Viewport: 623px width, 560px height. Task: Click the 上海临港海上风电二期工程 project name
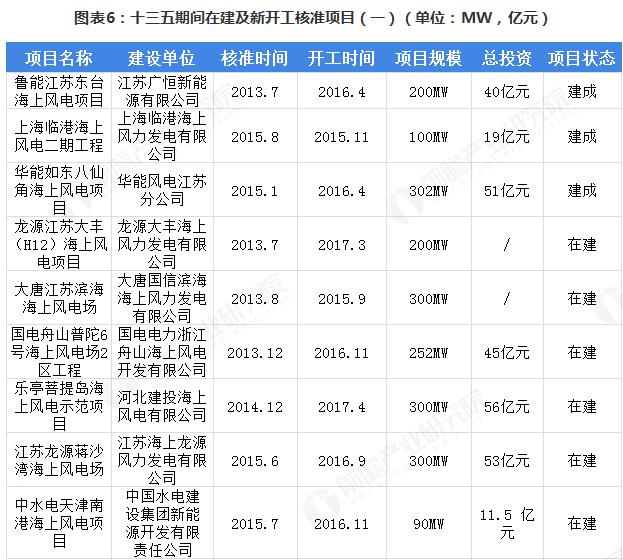click(x=58, y=135)
